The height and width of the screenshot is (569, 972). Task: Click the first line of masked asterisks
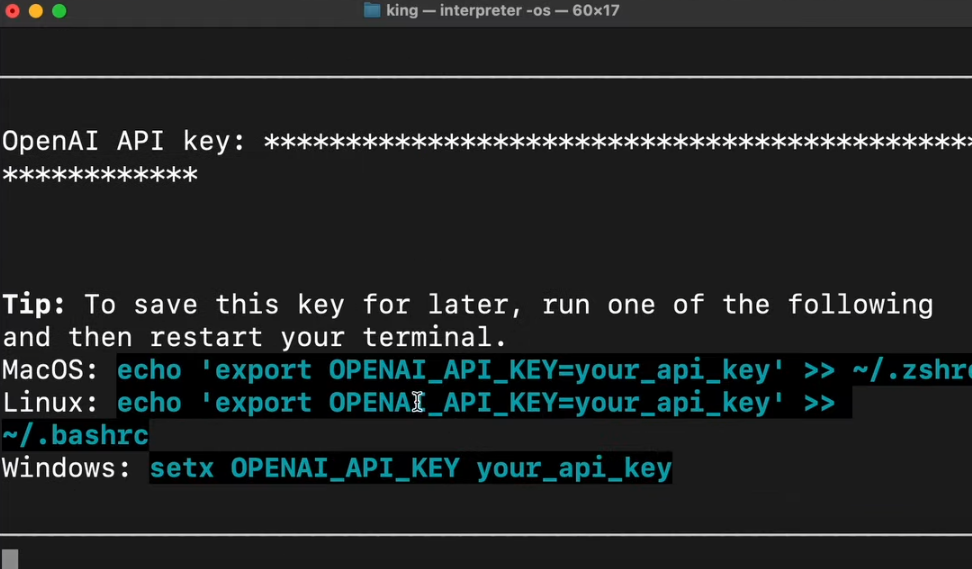click(x=616, y=142)
